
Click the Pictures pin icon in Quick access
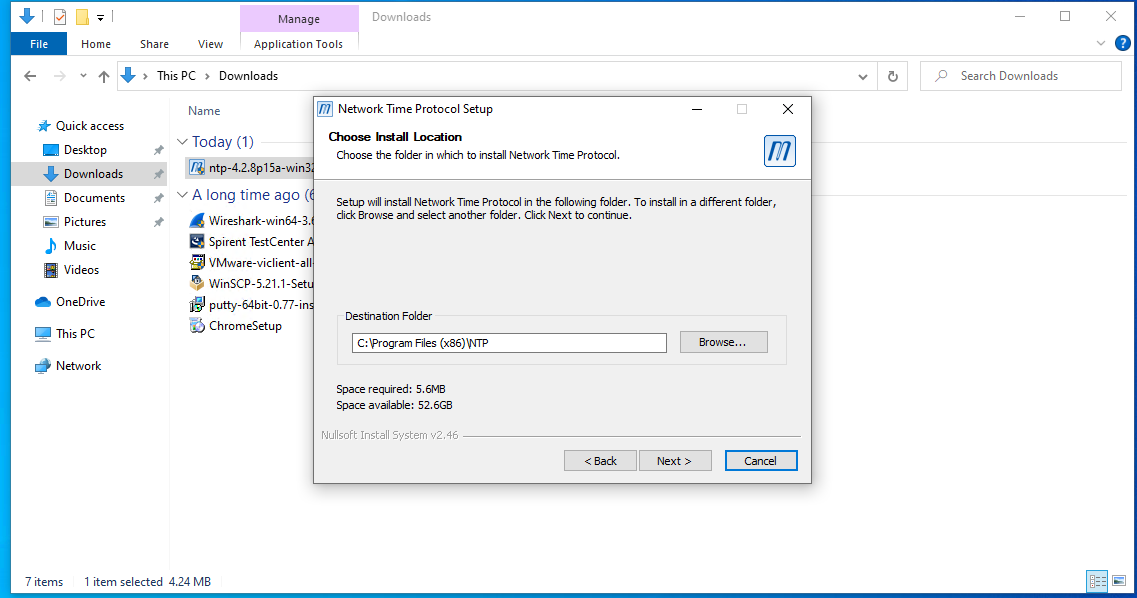[x=158, y=222]
